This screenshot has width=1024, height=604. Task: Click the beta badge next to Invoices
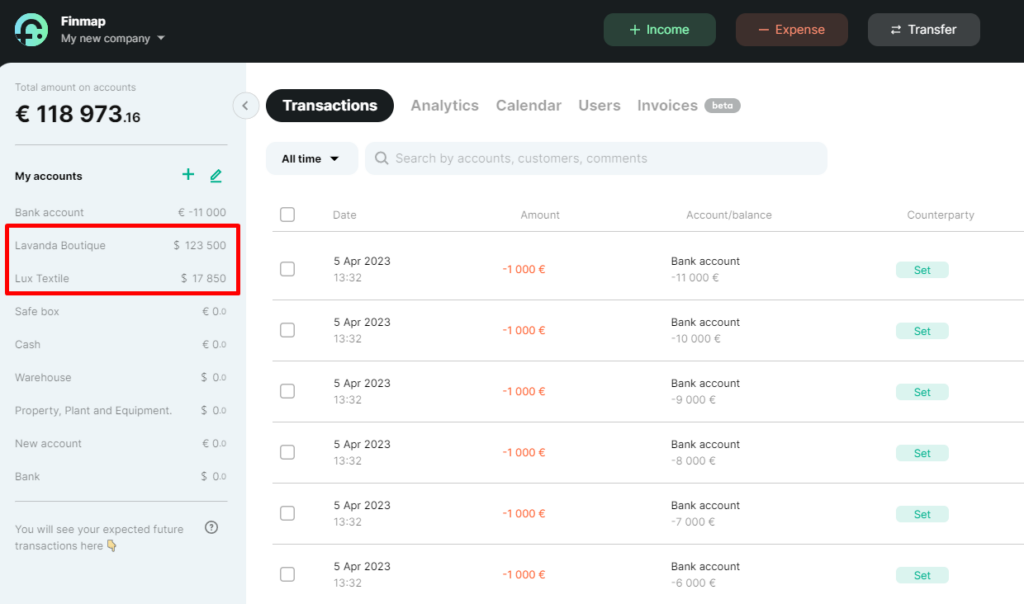[x=722, y=106]
